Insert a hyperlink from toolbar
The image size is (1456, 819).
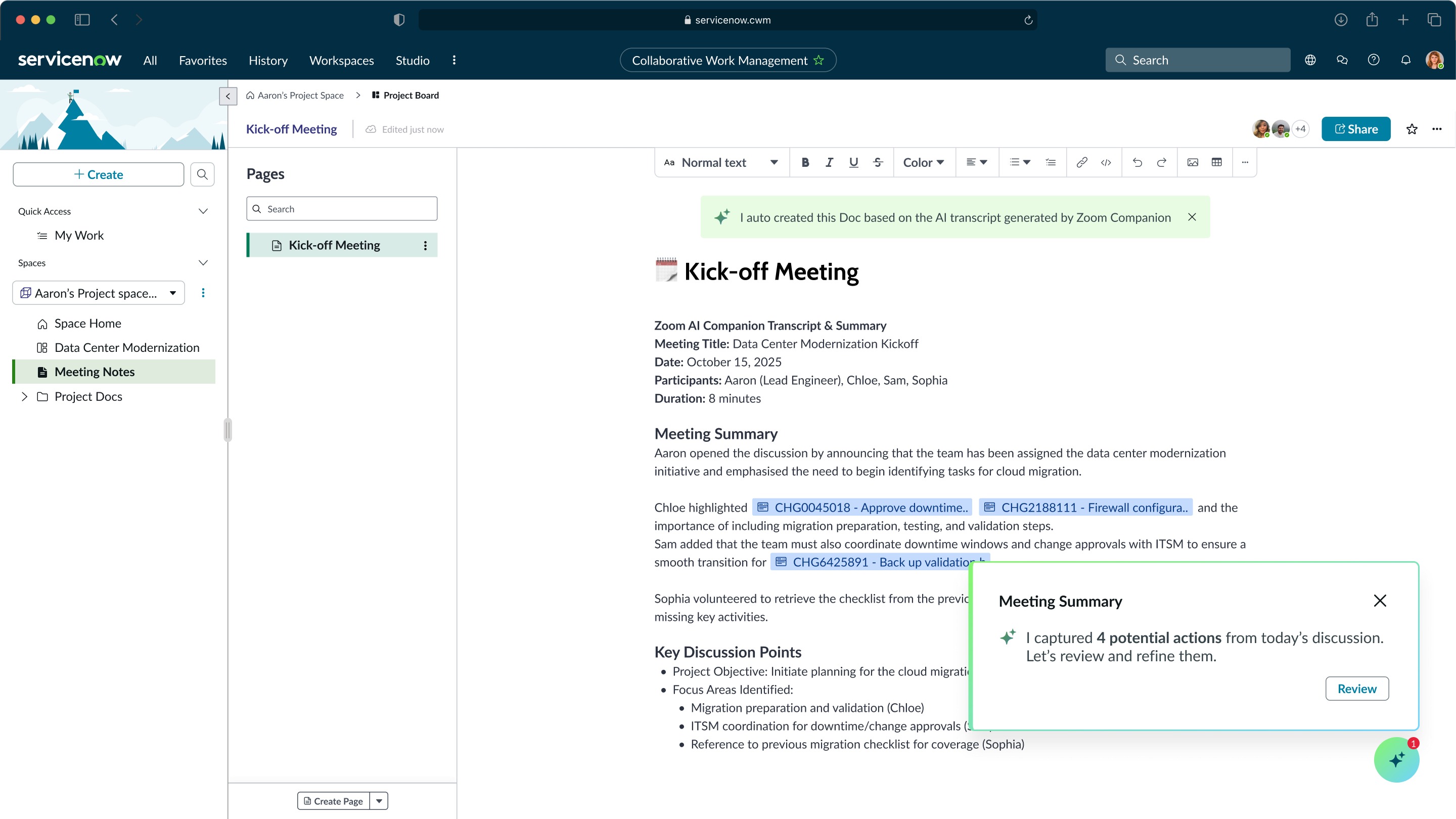[1082, 163]
